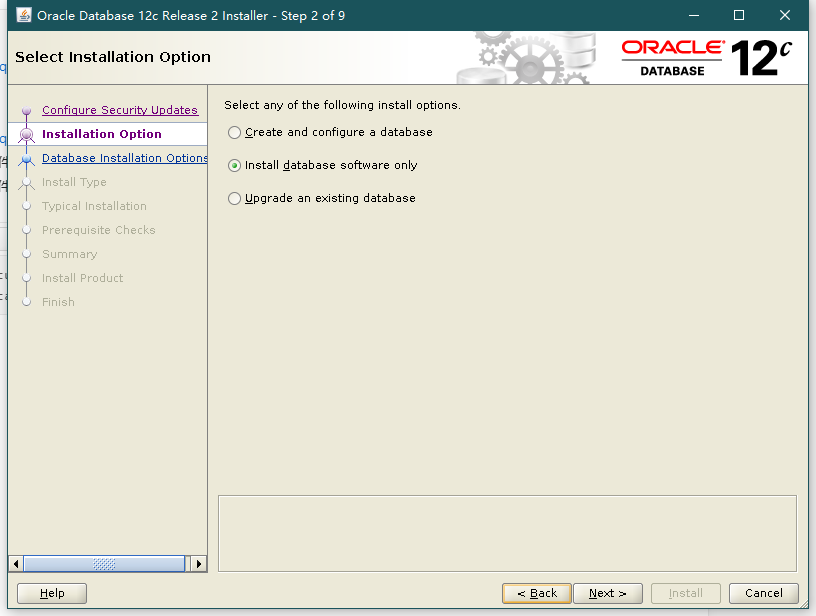Click the Installation Option current step
The image size is (816, 616).
[x=101, y=134]
